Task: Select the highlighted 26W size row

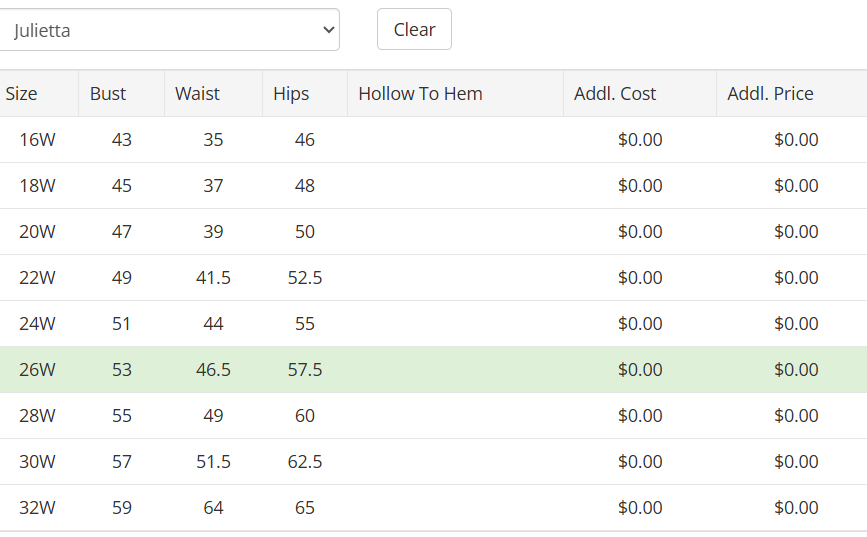Action: click(434, 369)
